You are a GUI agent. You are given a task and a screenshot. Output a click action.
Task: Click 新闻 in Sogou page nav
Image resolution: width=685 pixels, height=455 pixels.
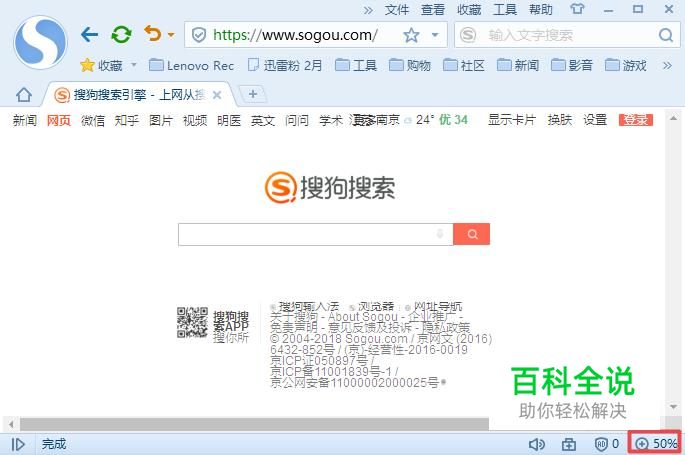[24, 120]
